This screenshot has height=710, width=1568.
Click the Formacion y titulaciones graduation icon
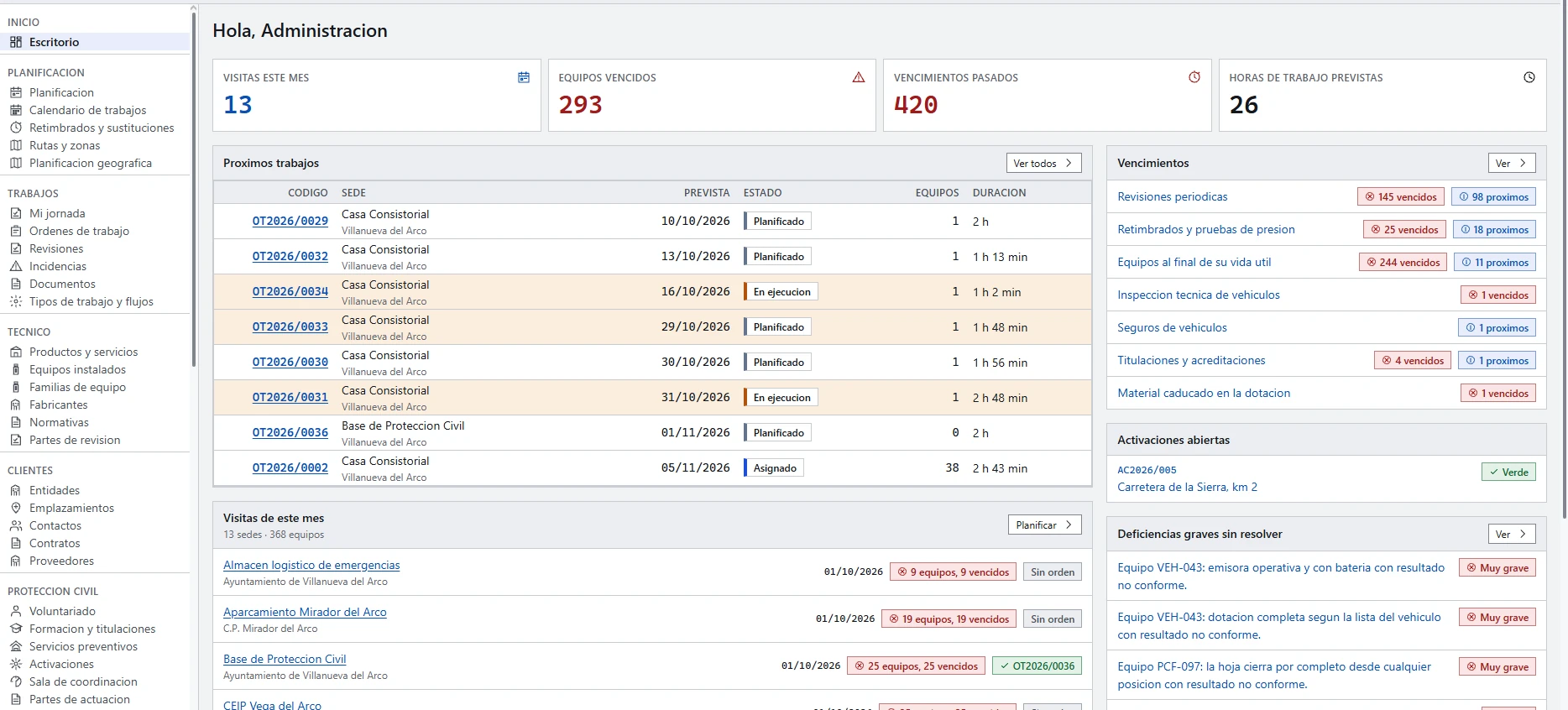[x=16, y=629]
